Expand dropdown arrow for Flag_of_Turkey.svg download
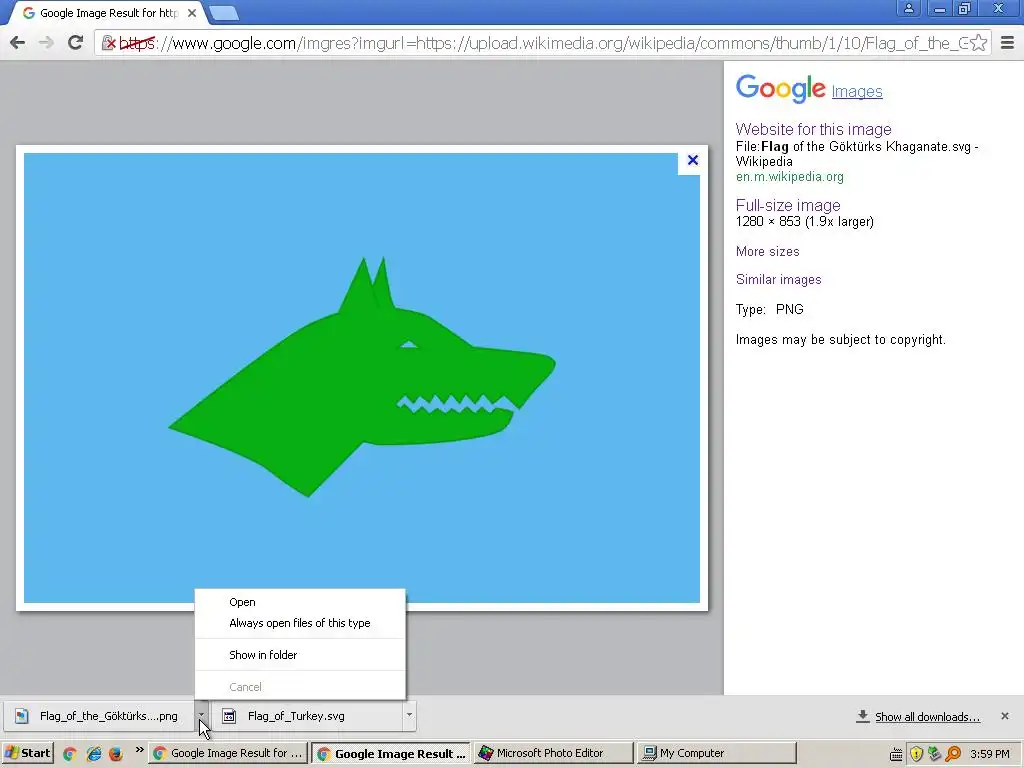The height and width of the screenshot is (768, 1024). 409,716
